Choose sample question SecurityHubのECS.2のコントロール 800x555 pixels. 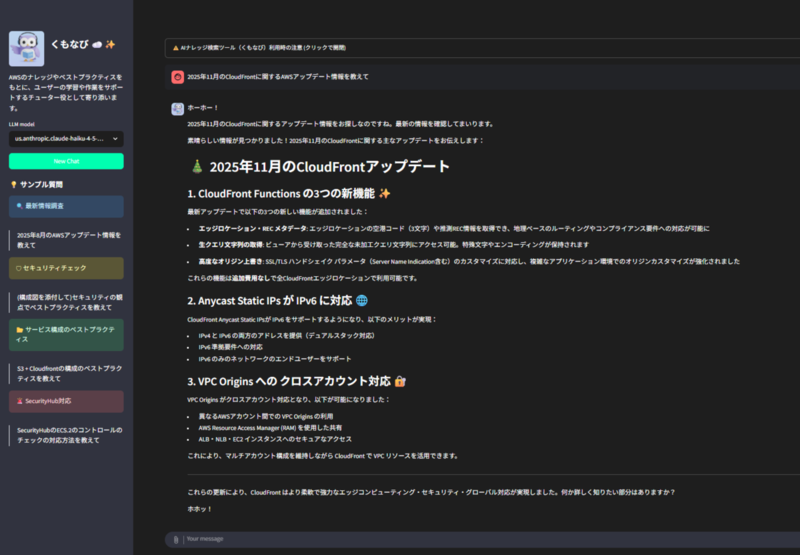[68, 435]
